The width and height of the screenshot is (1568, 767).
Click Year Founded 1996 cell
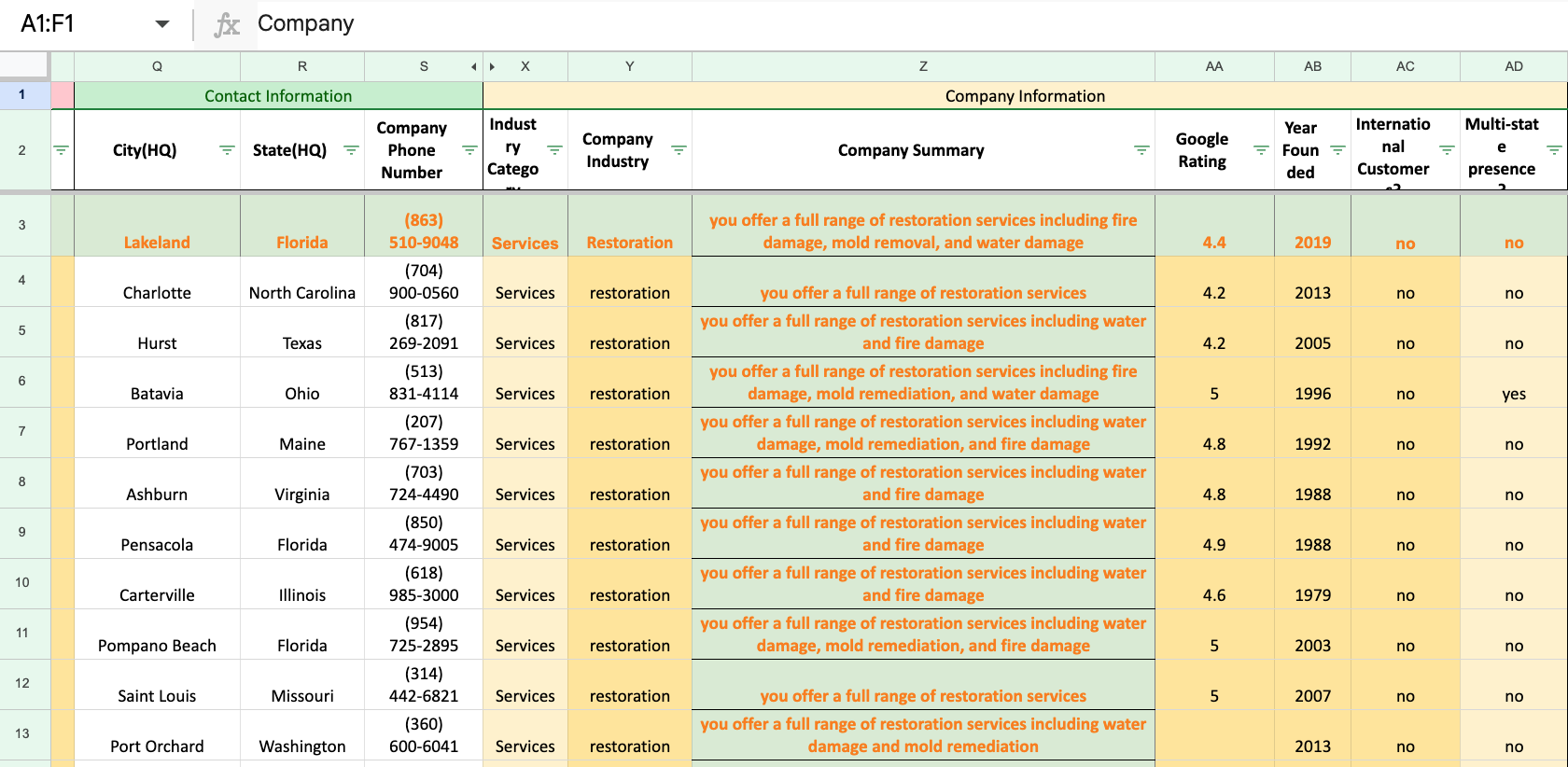(x=1312, y=383)
